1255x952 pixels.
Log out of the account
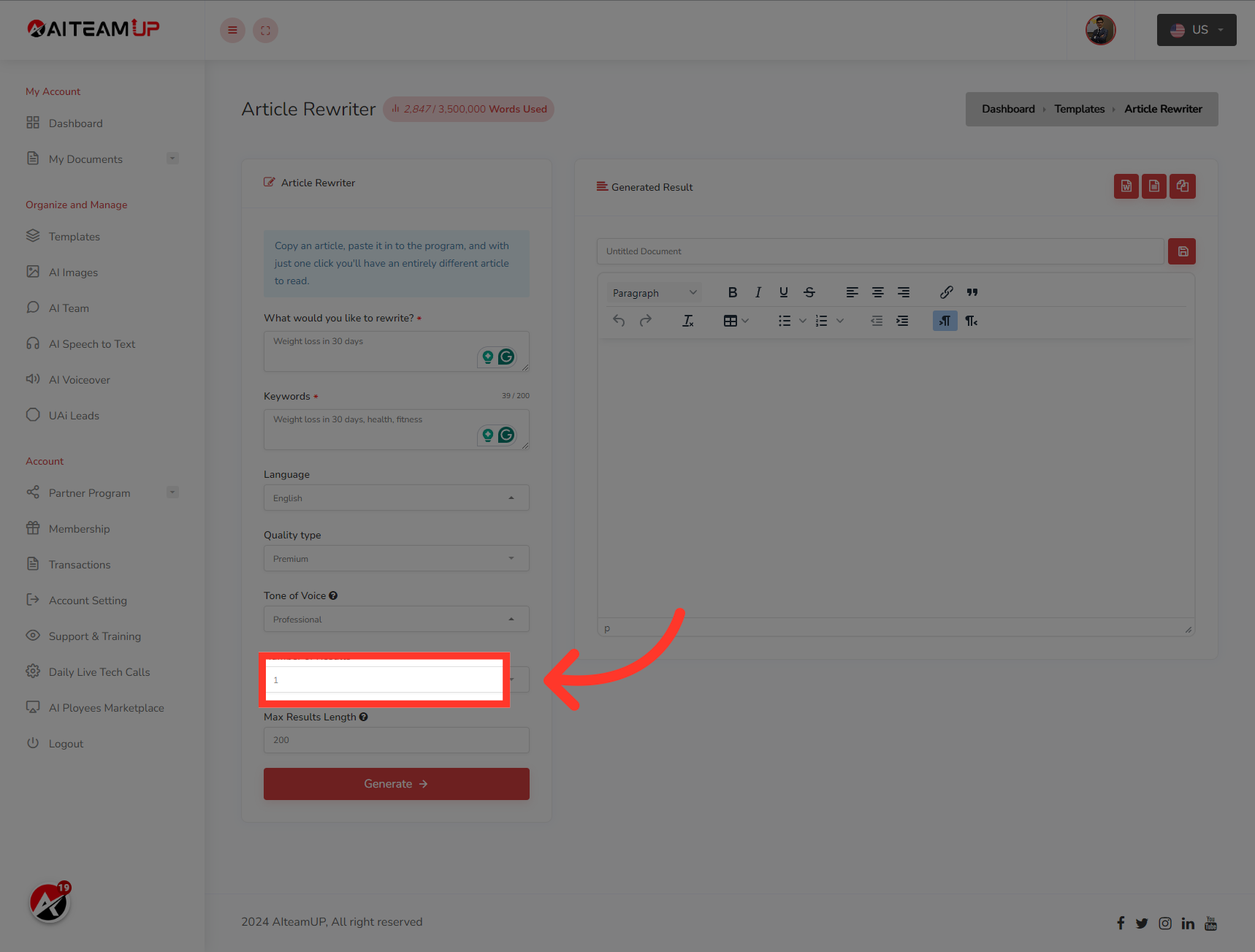65,743
